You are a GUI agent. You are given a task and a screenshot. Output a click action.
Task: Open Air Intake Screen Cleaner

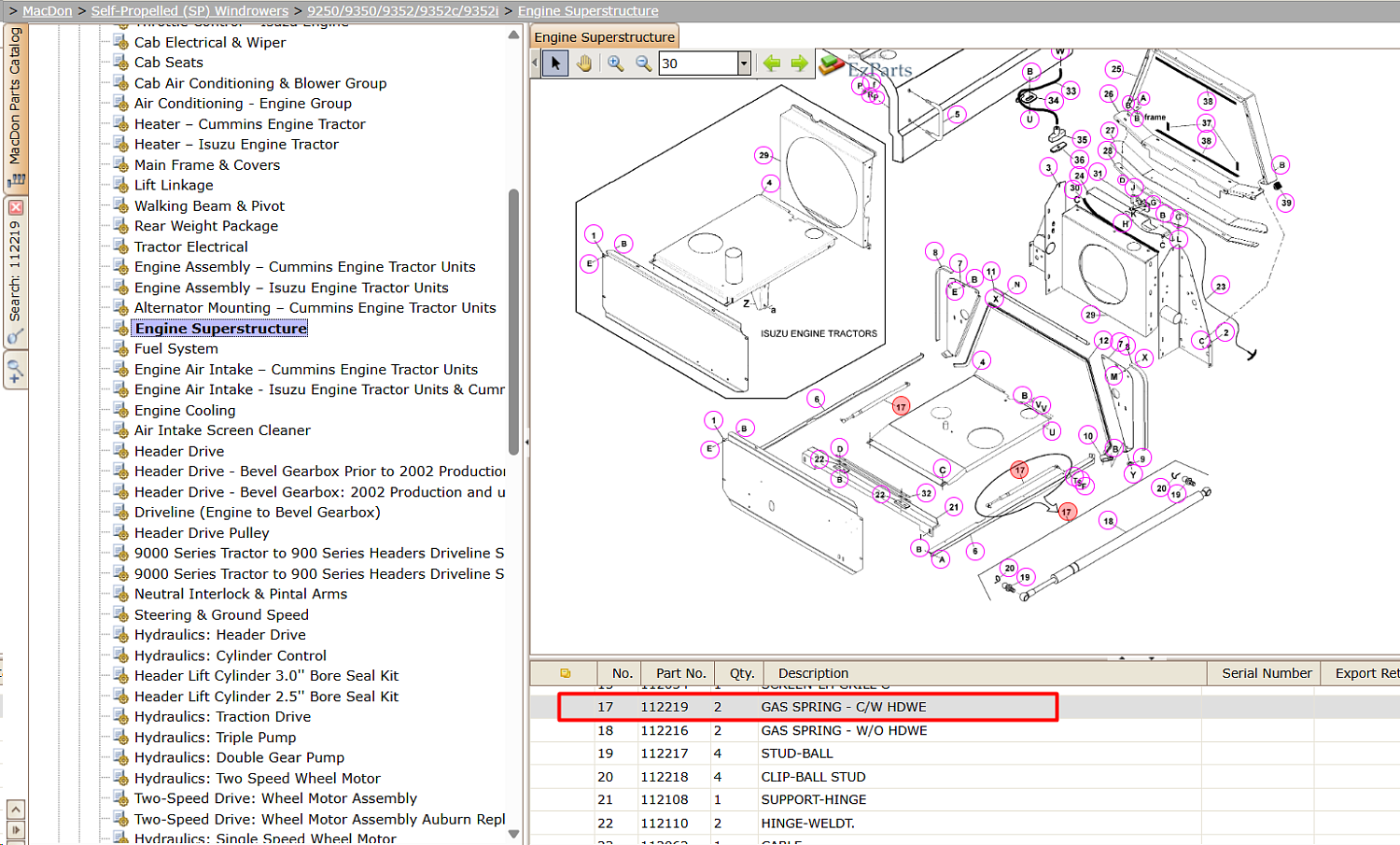coord(222,430)
